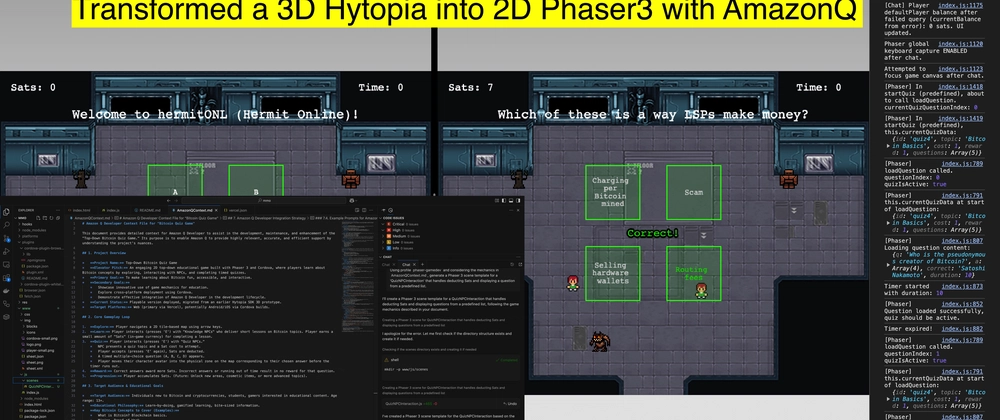Open Run and Debug icon in activity bar

pyautogui.click(x=6, y=251)
